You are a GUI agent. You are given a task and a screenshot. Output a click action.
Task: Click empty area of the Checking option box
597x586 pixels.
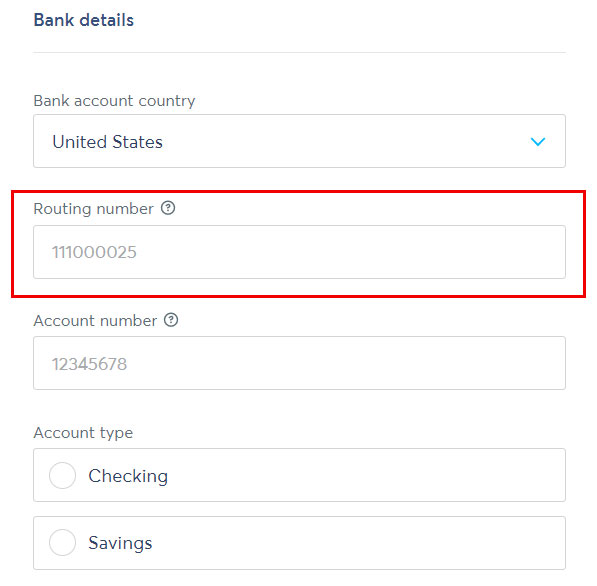(x=366, y=475)
